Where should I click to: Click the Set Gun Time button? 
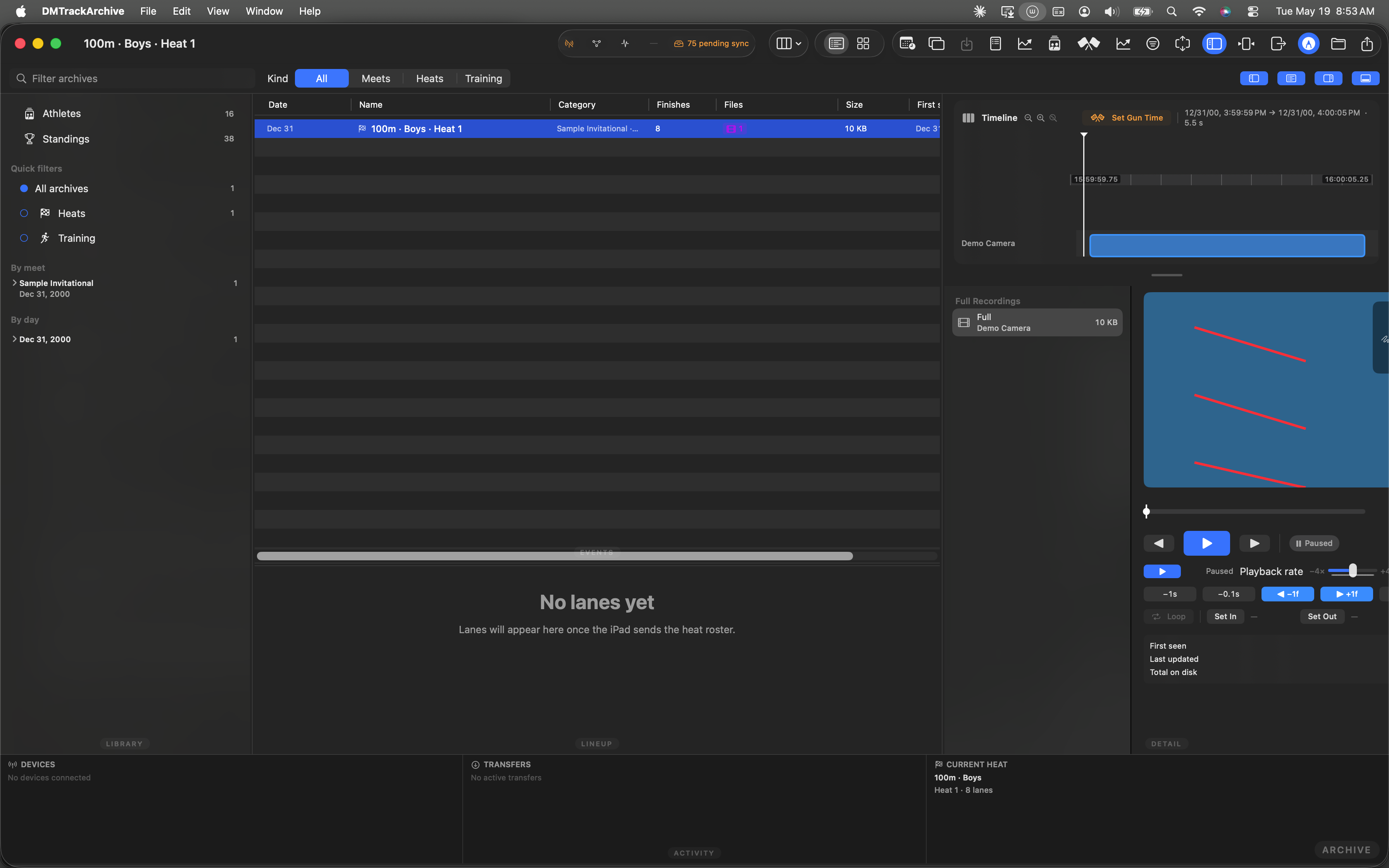coord(1127,118)
